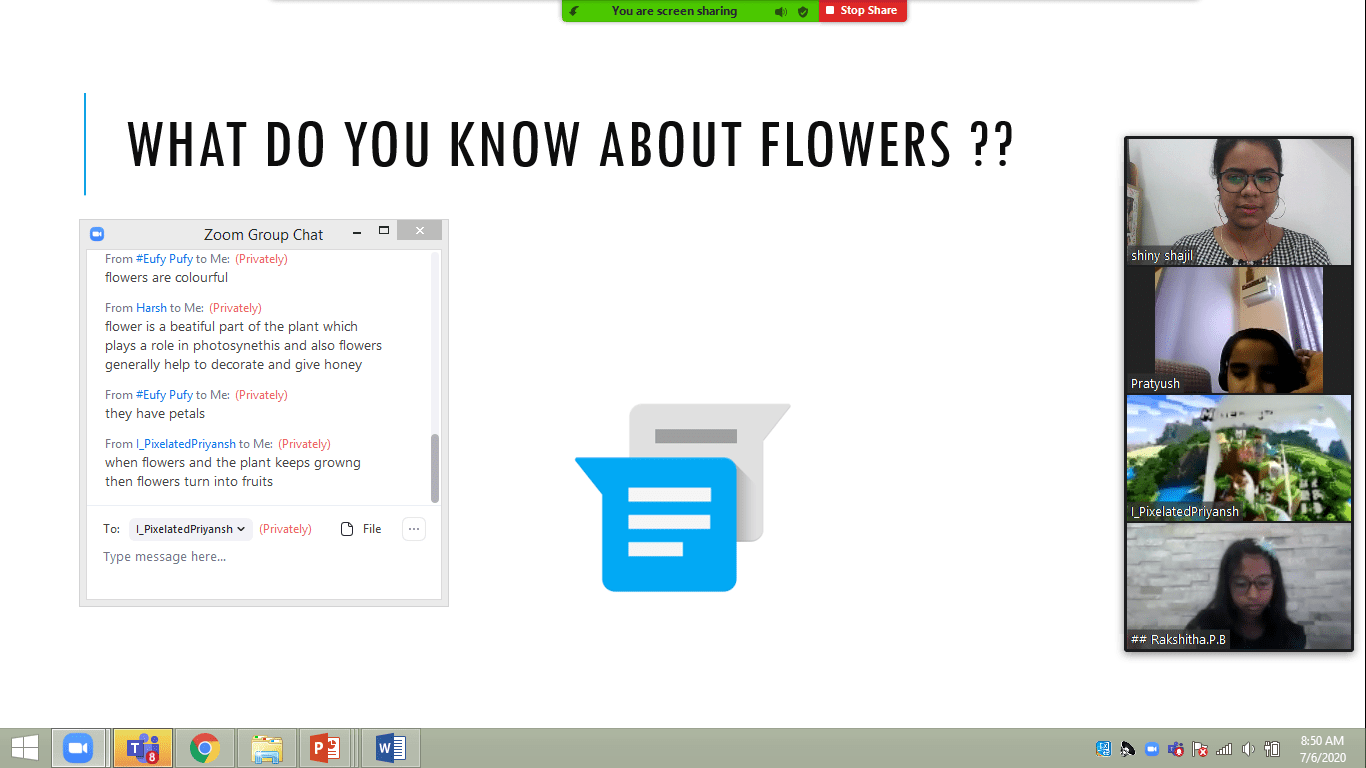This screenshot has width=1366, height=768.
Task: Select Rakshitha.P.B's video thumbnail
Action: (x=1237, y=587)
